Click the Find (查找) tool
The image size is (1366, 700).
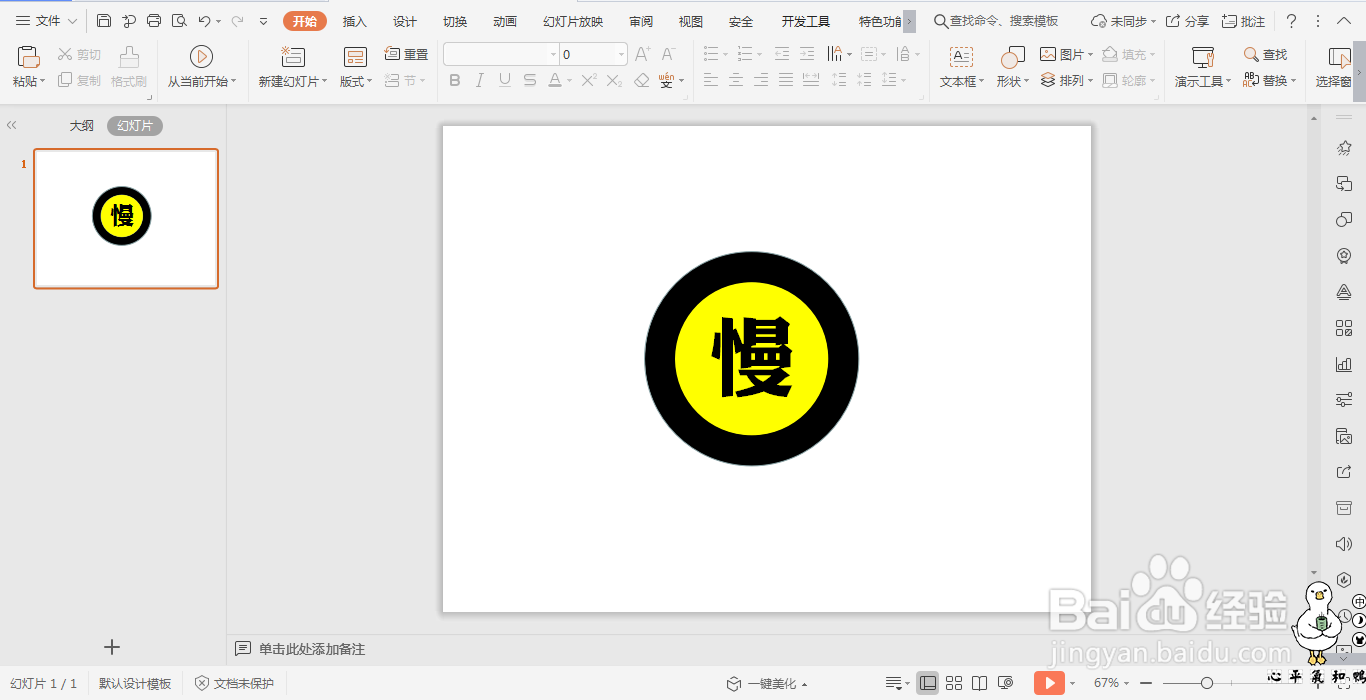(x=1265, y=54)
